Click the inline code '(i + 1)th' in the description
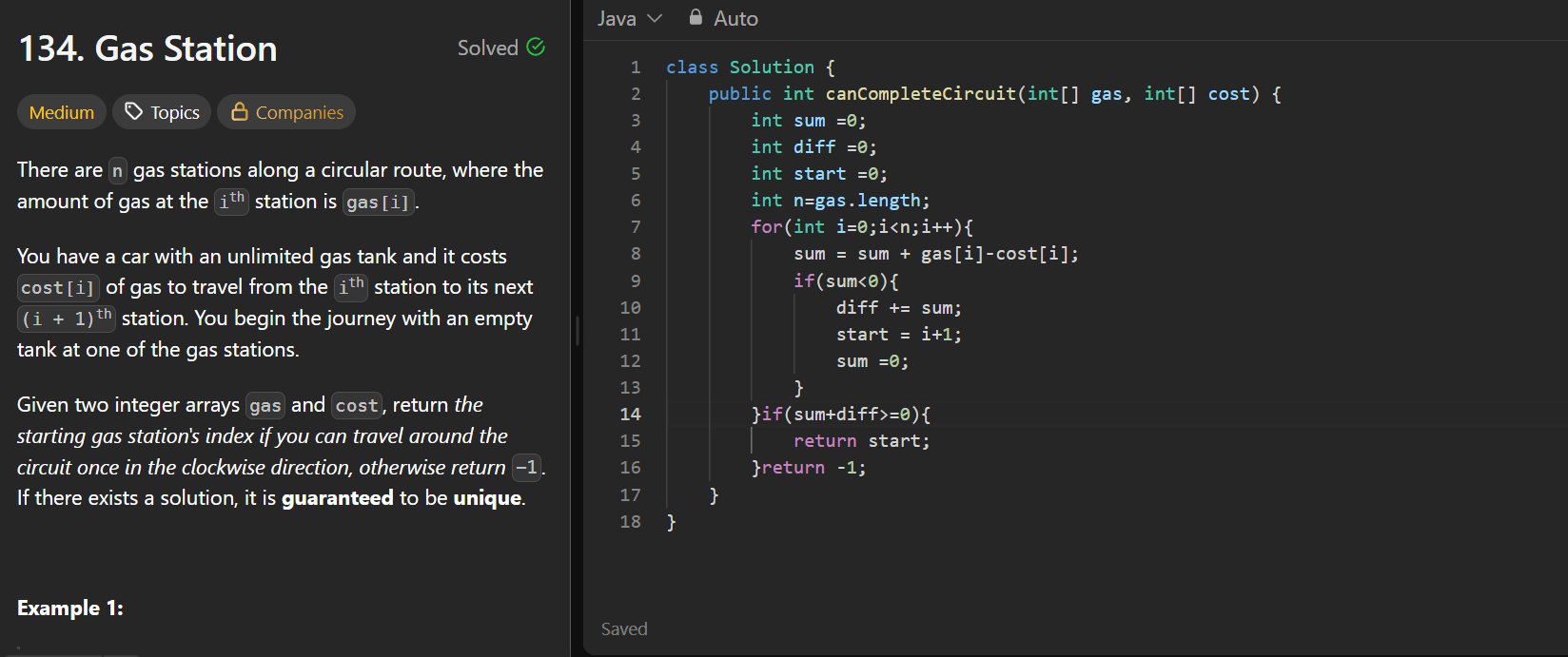The height and width of the screenshot is (657, 1568). pyautogui.click(x=66, y=318)
